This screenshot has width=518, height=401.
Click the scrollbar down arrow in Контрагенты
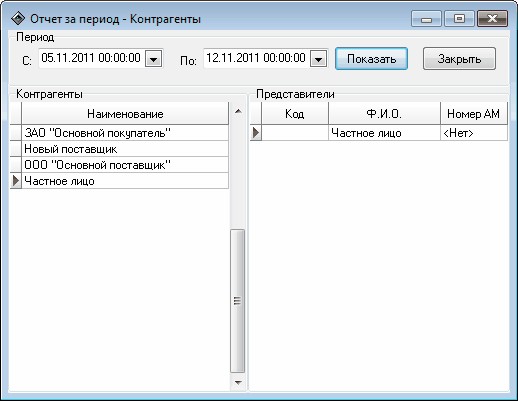coord(238,382)
